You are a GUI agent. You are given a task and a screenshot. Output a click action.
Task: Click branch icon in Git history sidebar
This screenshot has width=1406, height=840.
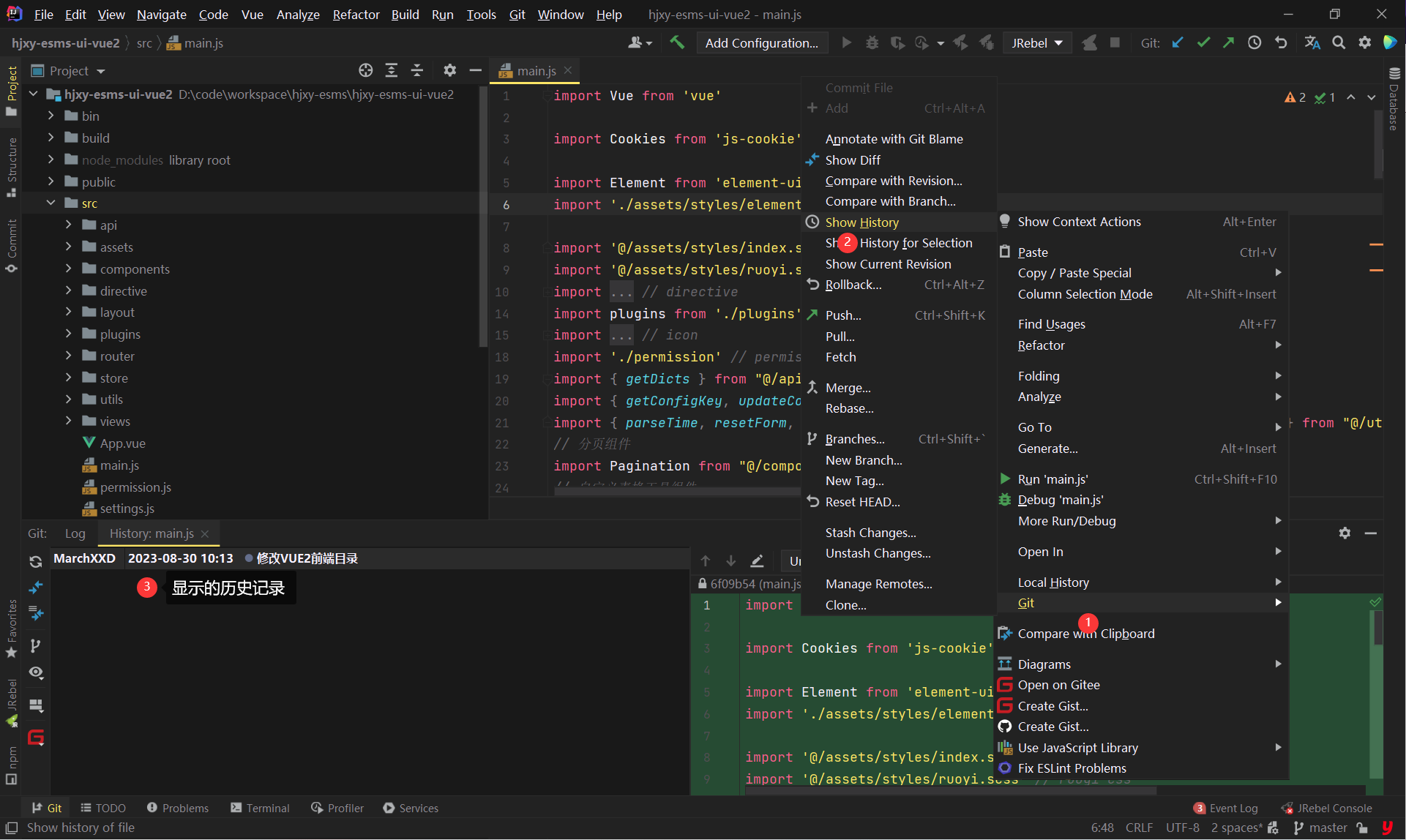pyautogui.click(x=35, y=645)
